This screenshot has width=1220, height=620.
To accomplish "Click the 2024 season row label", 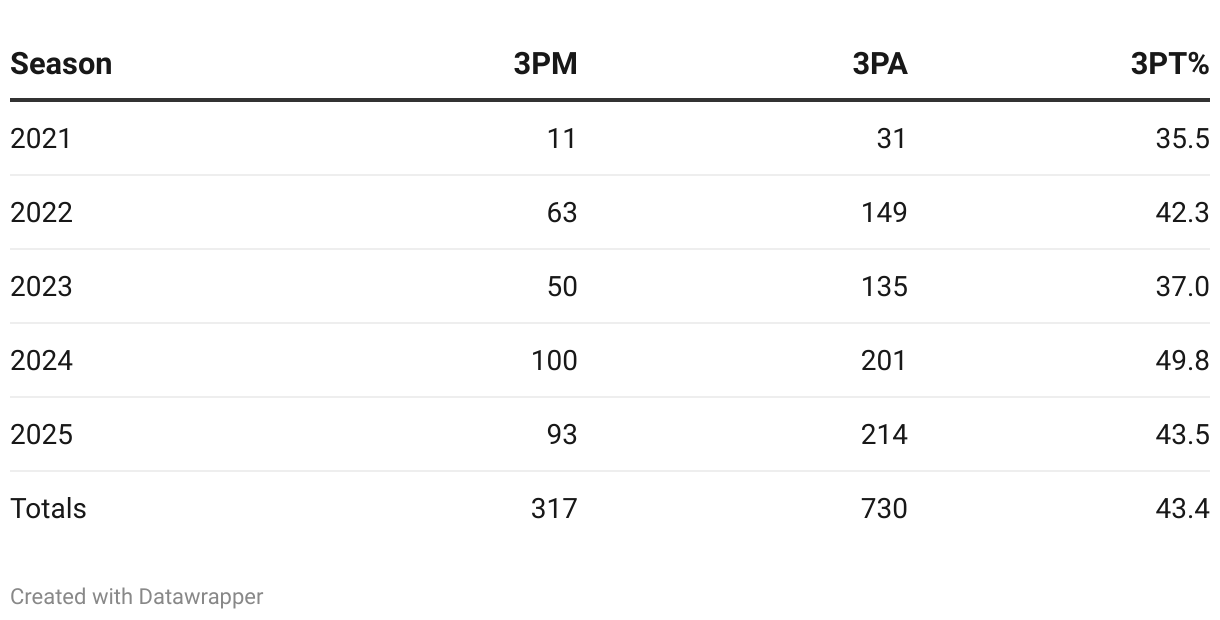I will [x=41, y=360].
